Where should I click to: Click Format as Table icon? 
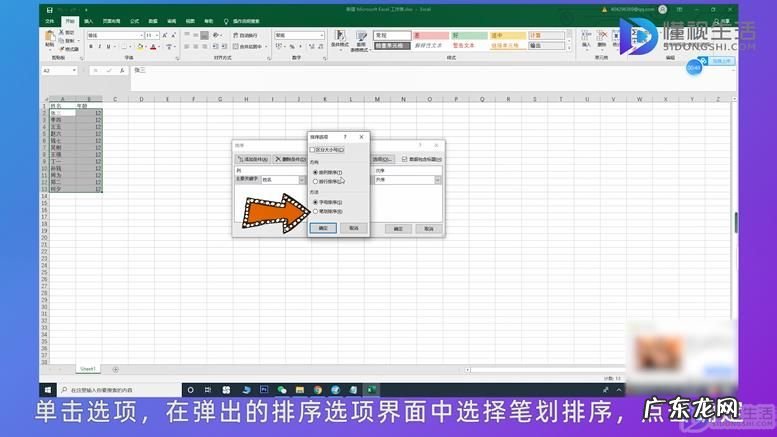coord(361,41)
